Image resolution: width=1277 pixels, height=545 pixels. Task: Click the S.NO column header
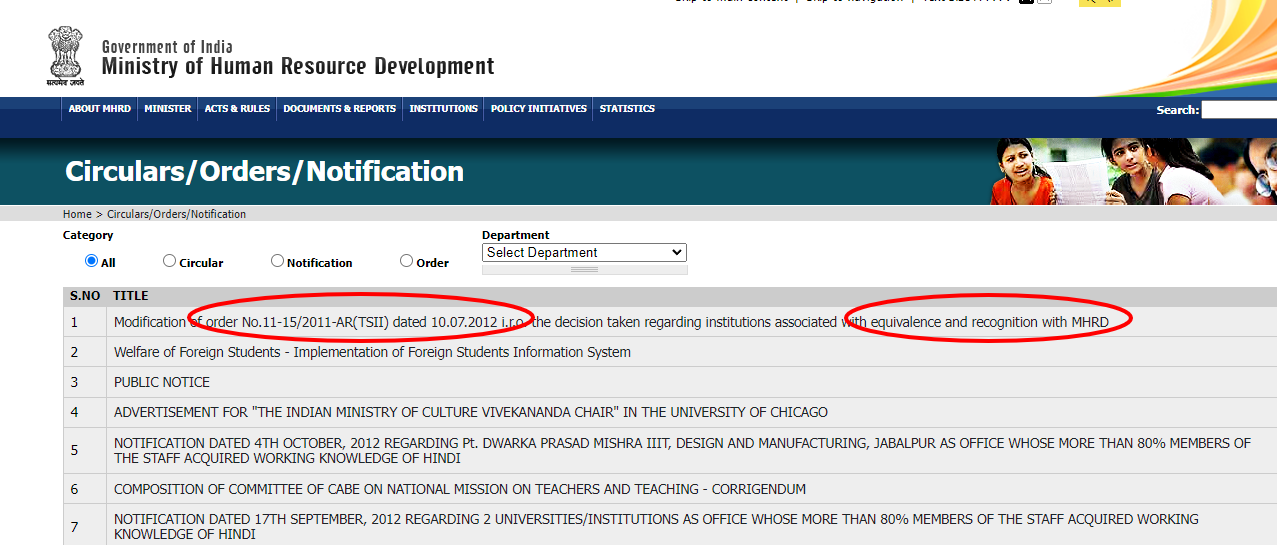85,296
